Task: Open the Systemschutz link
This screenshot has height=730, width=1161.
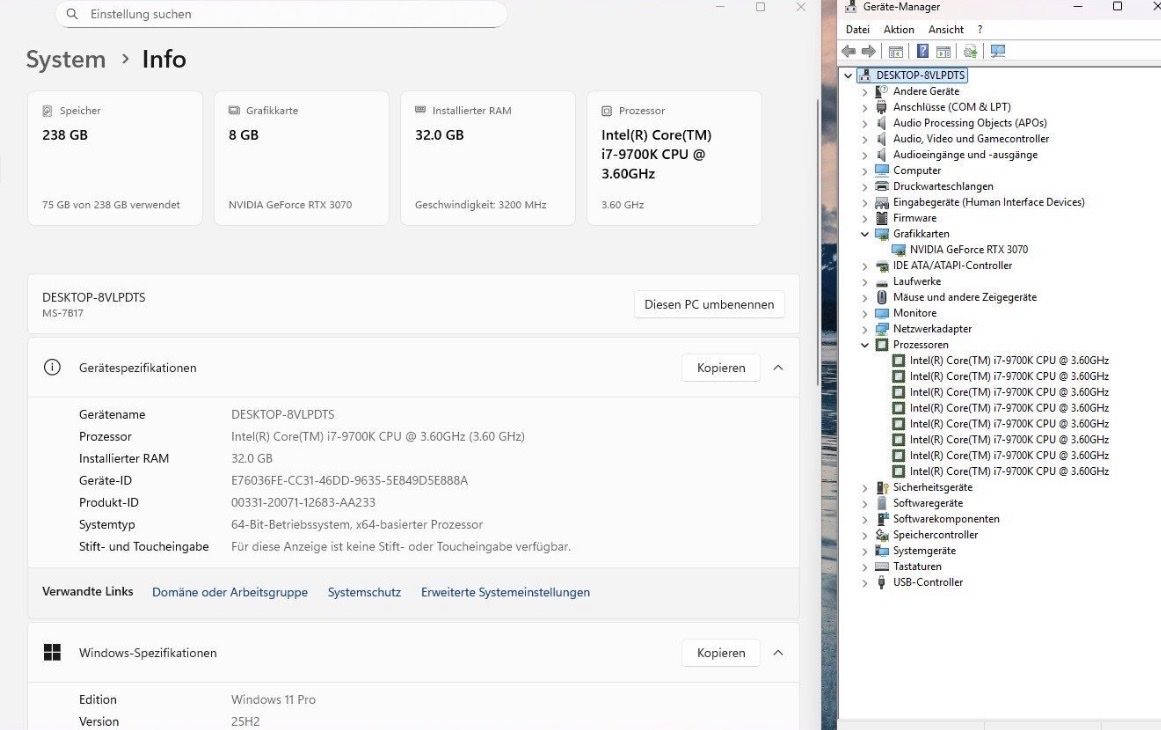Action: click(x=364, y=592)
